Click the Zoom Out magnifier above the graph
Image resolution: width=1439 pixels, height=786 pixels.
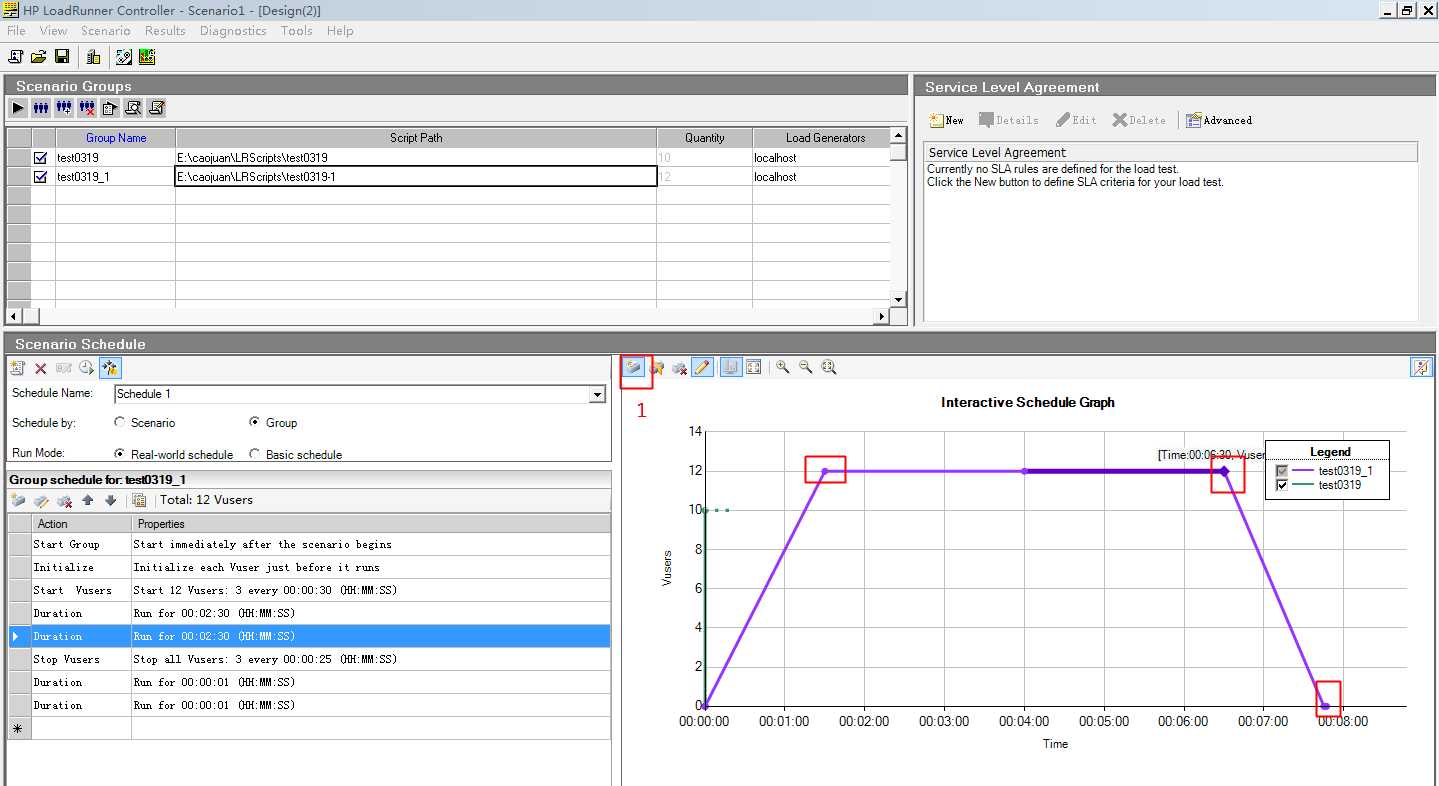click(x=806, y=368)
